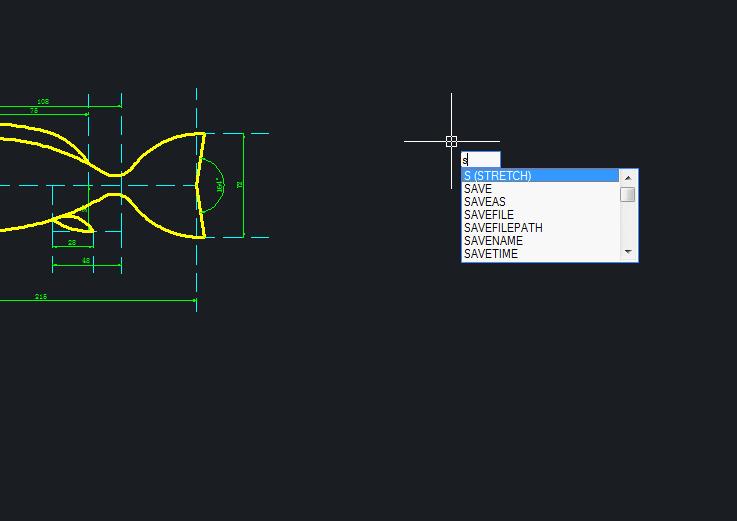Choose SAVEFILEPATH from the suggestions

tap(503, 228)
